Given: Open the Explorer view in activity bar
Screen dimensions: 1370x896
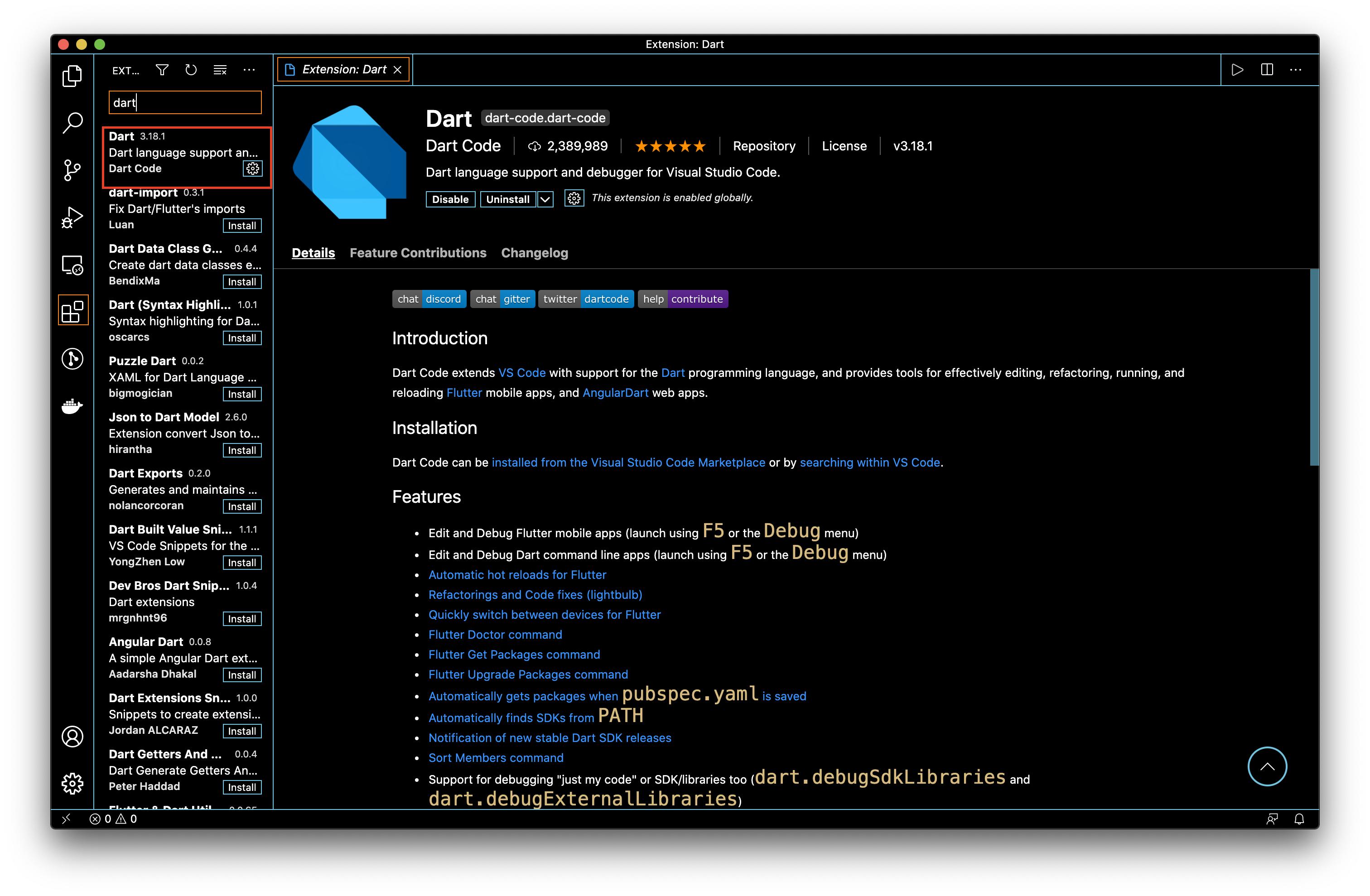Looking at the screenshot, I should (x=72, y=76).
